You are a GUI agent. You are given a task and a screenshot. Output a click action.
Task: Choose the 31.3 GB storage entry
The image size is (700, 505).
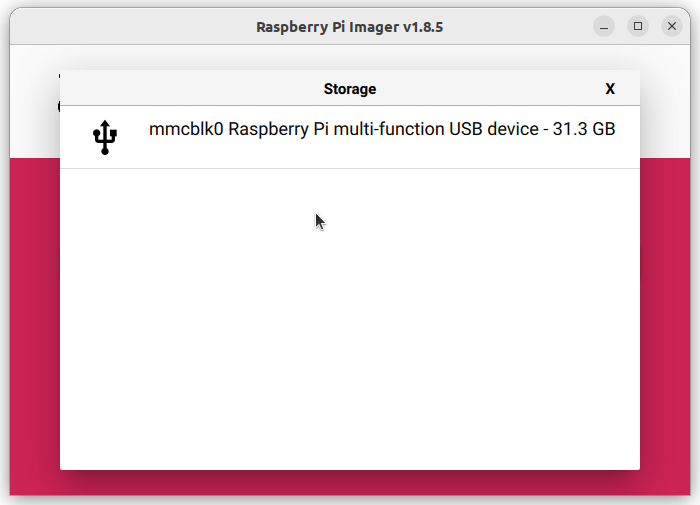(x=350, y=138)
